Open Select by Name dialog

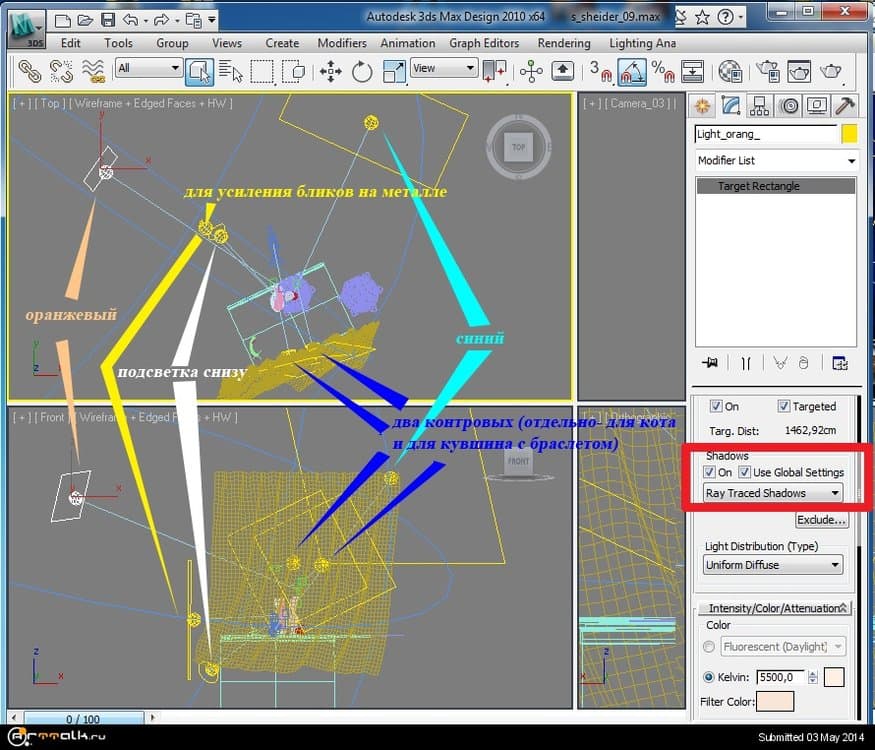230,71
